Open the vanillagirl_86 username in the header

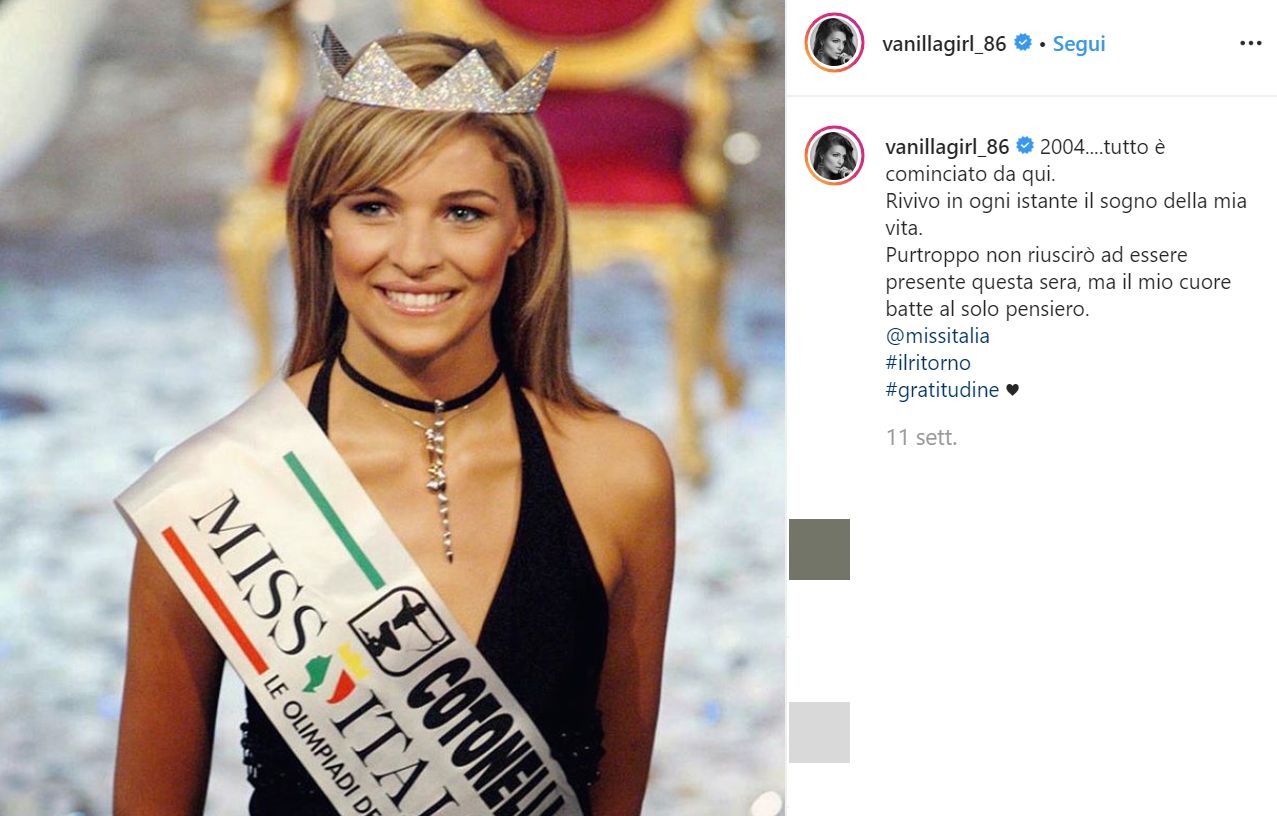944,44
